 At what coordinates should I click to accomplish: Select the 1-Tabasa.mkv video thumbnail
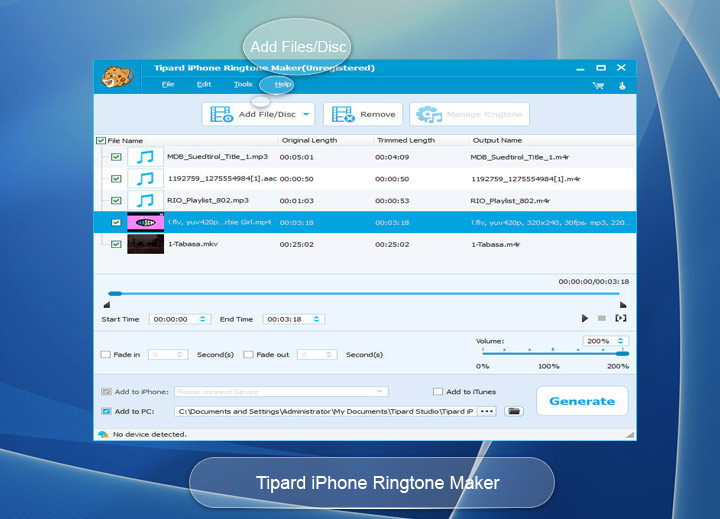tap(145, 244)
